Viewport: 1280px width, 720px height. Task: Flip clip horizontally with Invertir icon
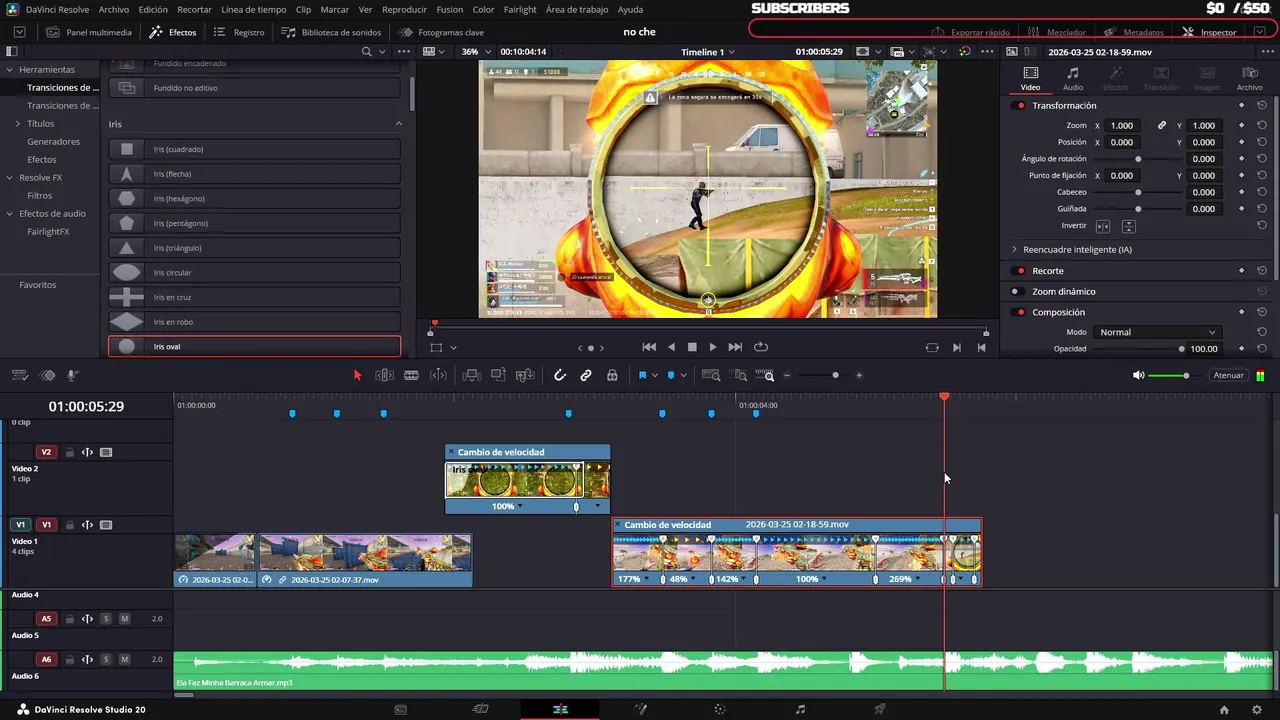[1103, 227]
